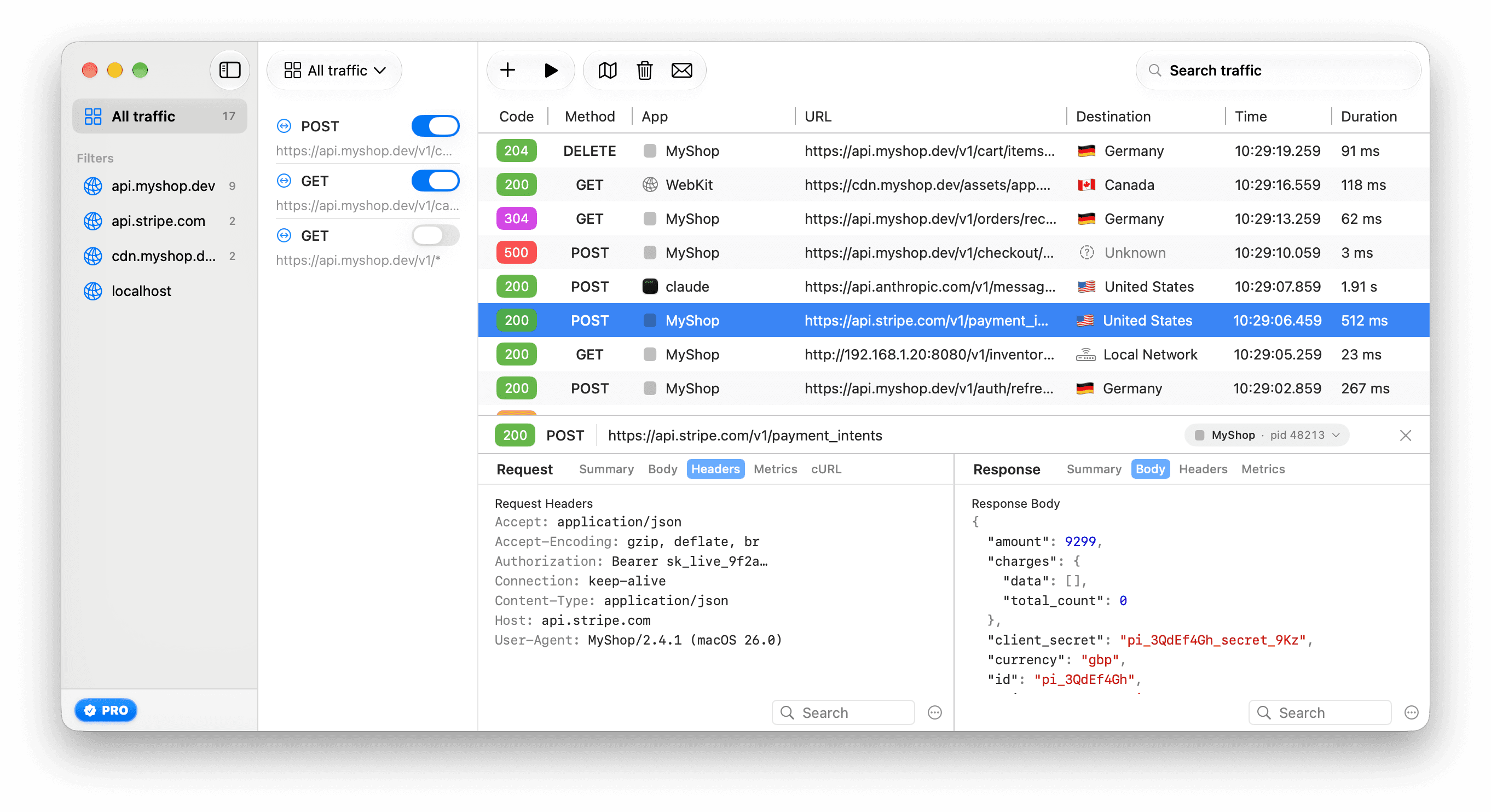1491x812 pixels.
Task: Click the Search traffic field
Action: coord(1278,70)
